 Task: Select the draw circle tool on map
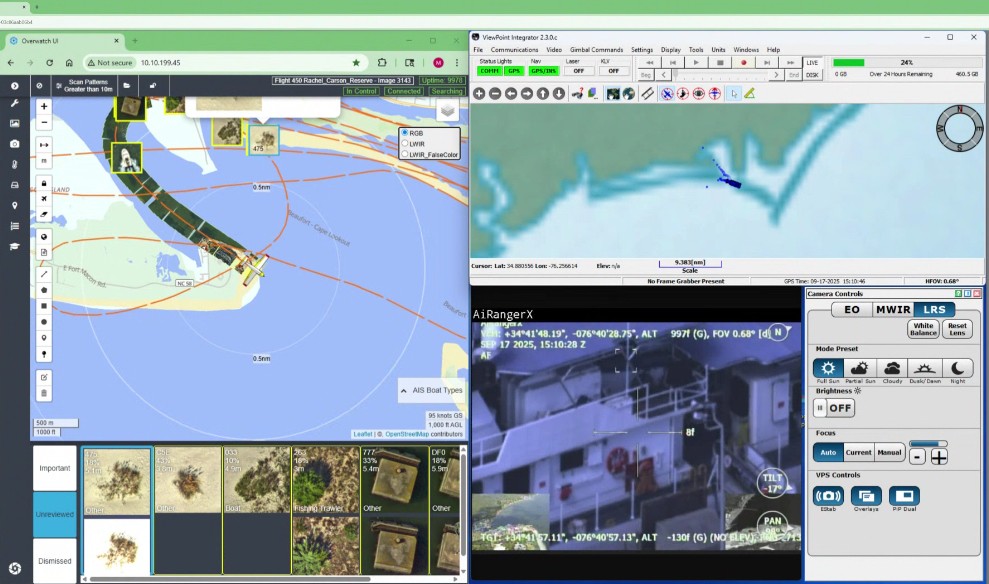(44, 322)
